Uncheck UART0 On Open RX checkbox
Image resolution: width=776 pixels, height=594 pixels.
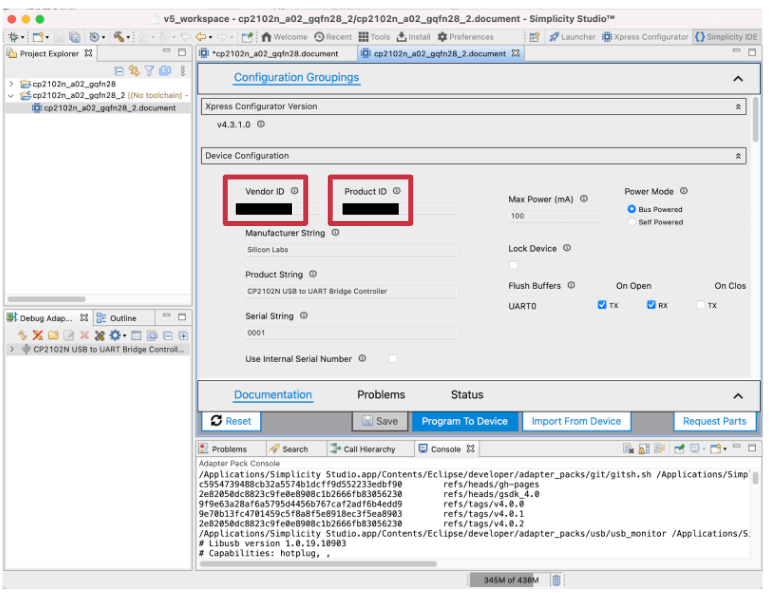click(651, 305)
